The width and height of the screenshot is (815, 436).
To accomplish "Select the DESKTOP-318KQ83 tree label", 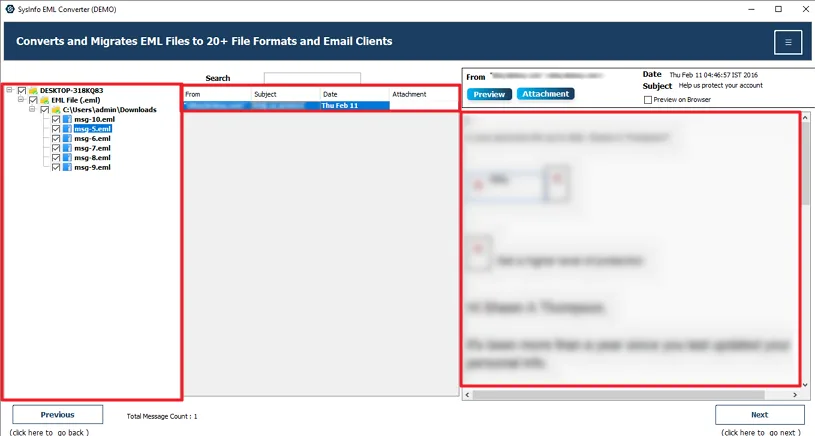I will coord(71,90).
